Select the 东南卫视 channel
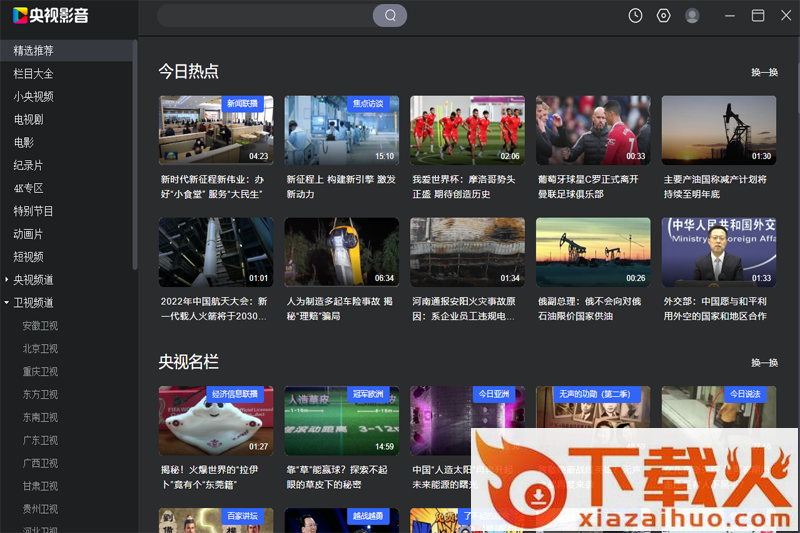The height and width of the screenshot is (533, 800). click(40, 417)
